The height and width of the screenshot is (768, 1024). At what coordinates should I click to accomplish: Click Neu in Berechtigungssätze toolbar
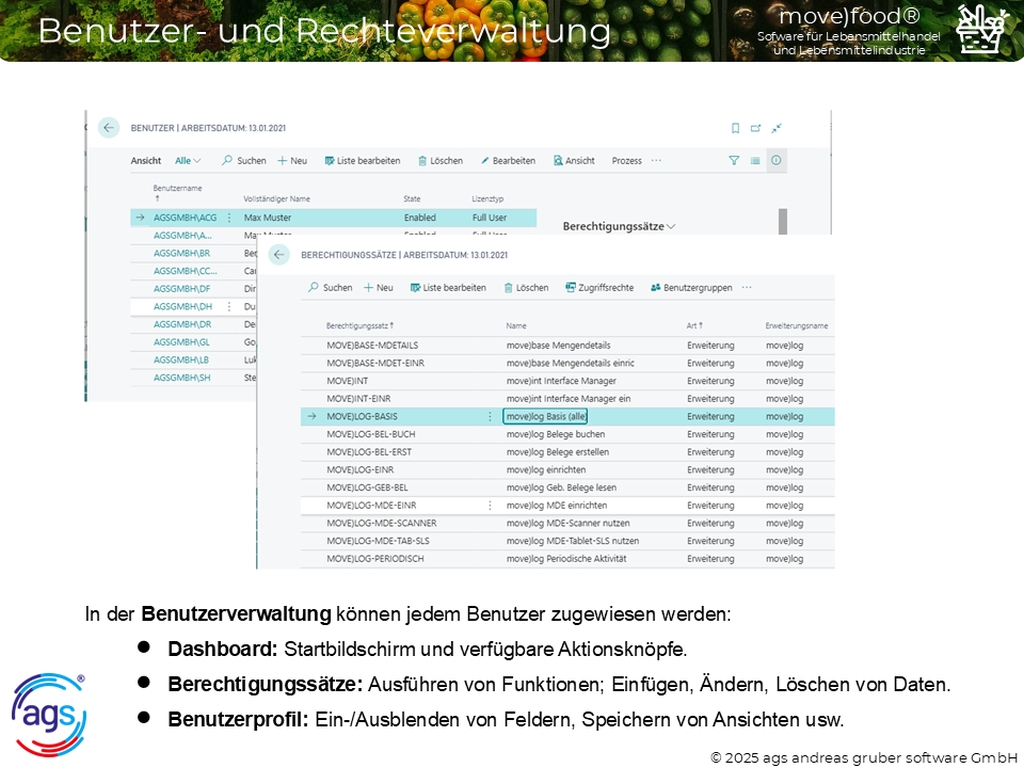coord(378,287)
